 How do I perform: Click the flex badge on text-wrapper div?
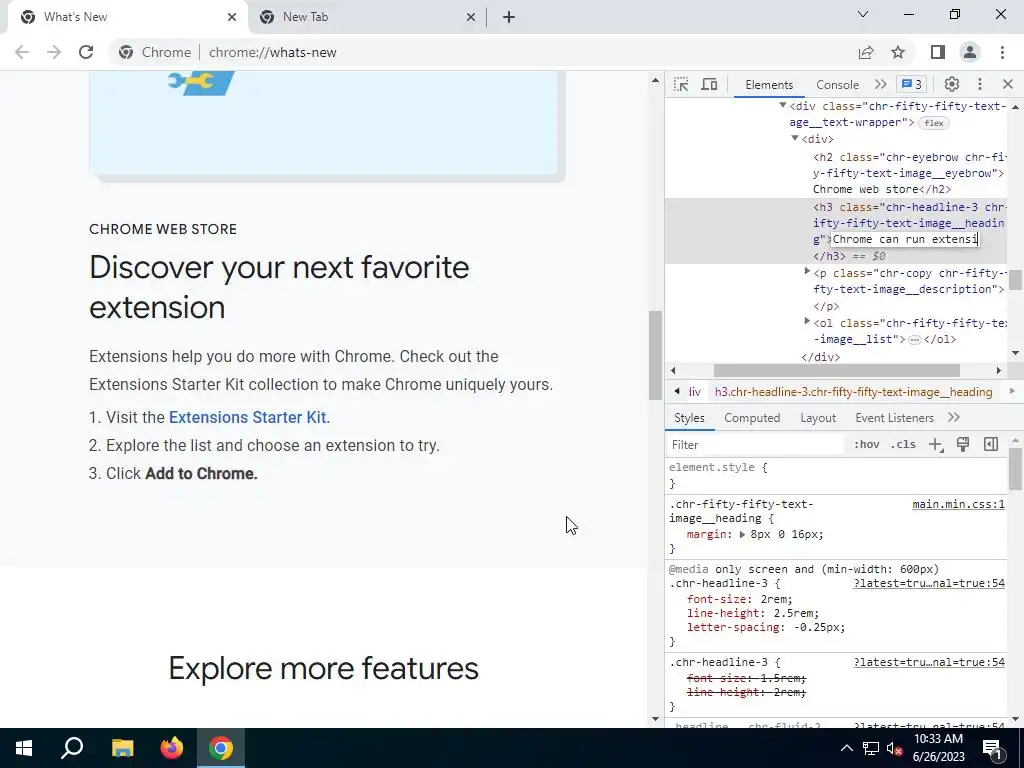tap(934, 123)
